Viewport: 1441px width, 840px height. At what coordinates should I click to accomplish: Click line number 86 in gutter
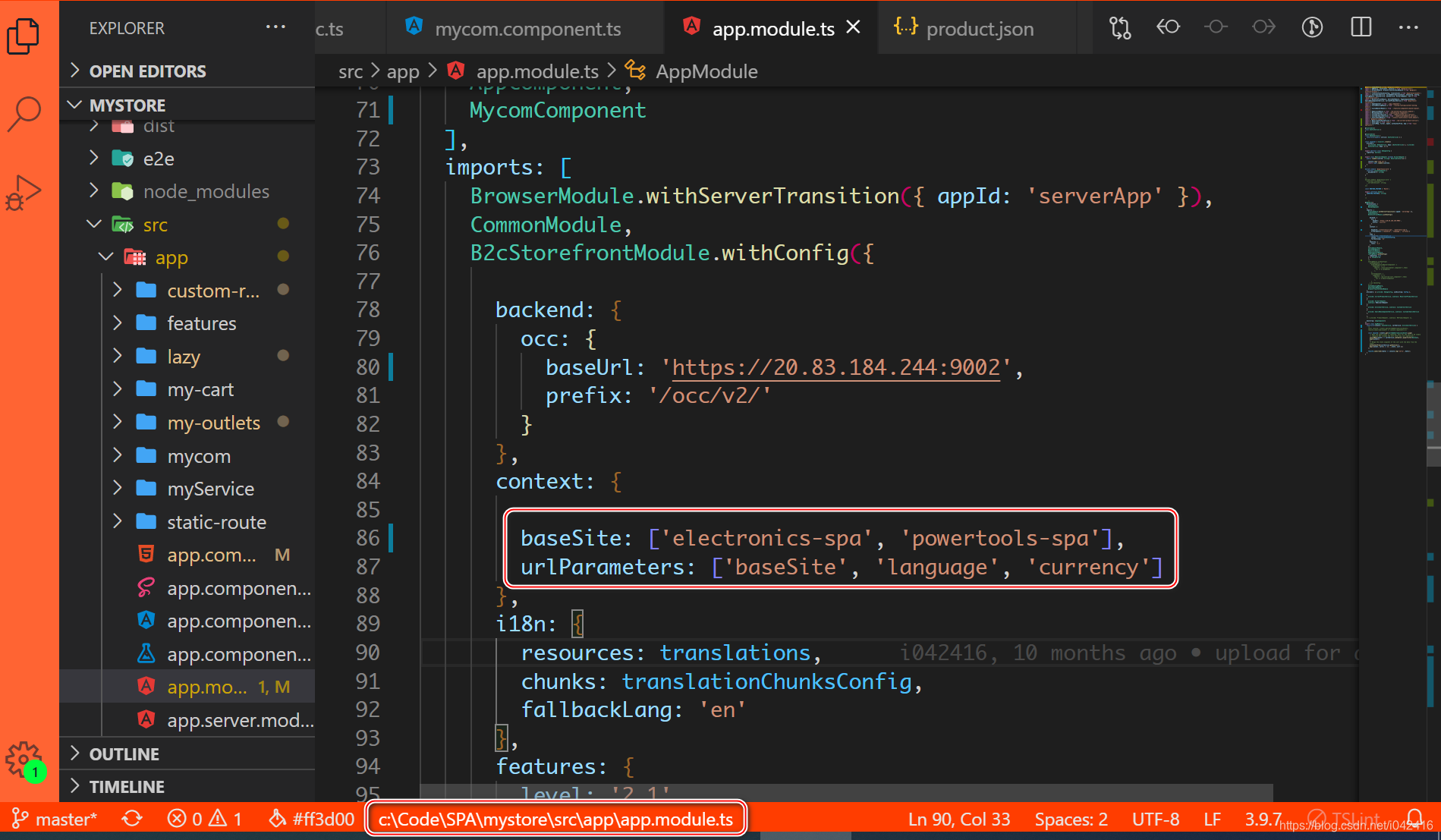click(x=368, y=538)
